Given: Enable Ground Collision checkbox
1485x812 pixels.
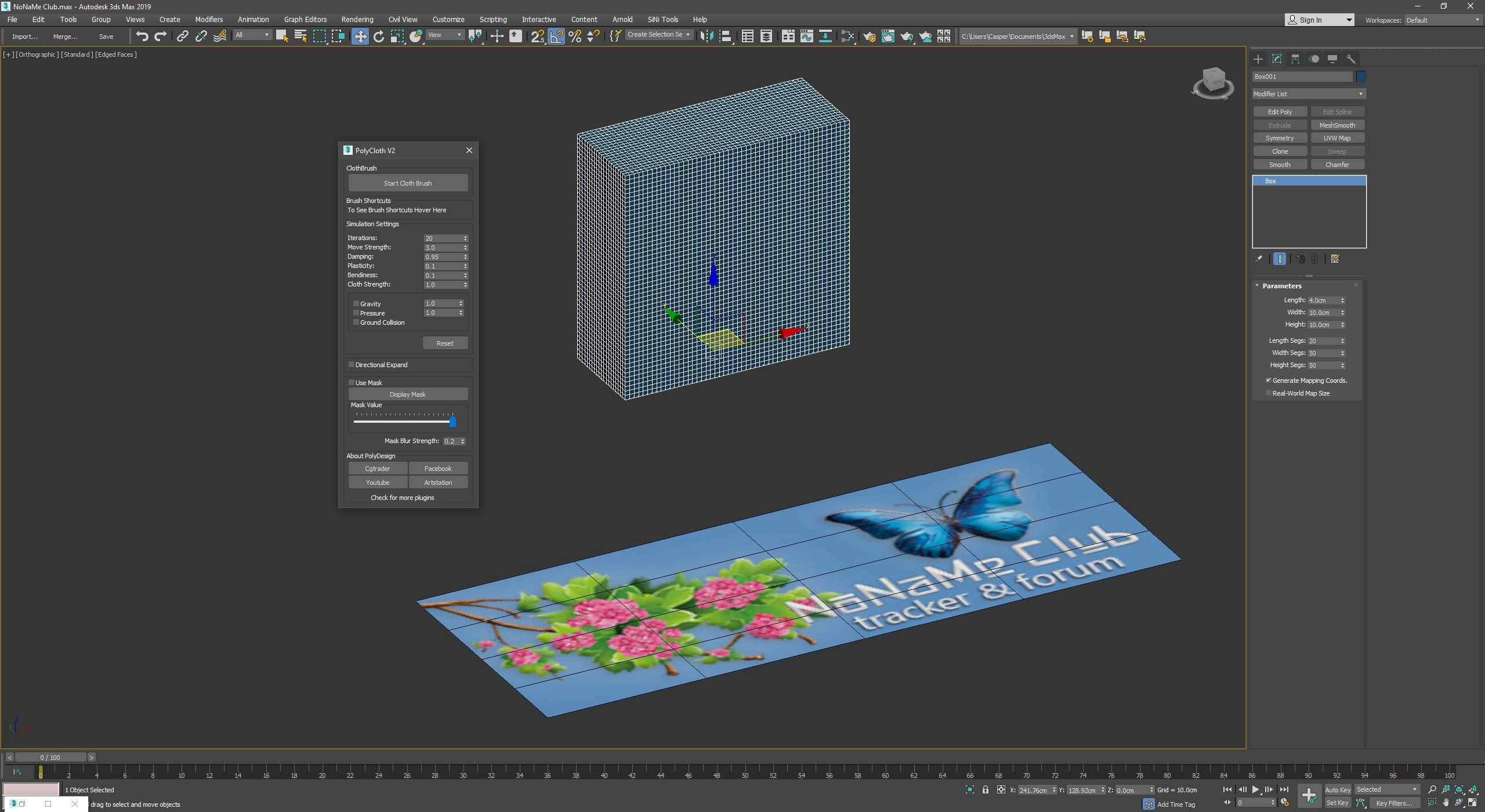Looking at the screenshot, I should [x=356, y=322].
